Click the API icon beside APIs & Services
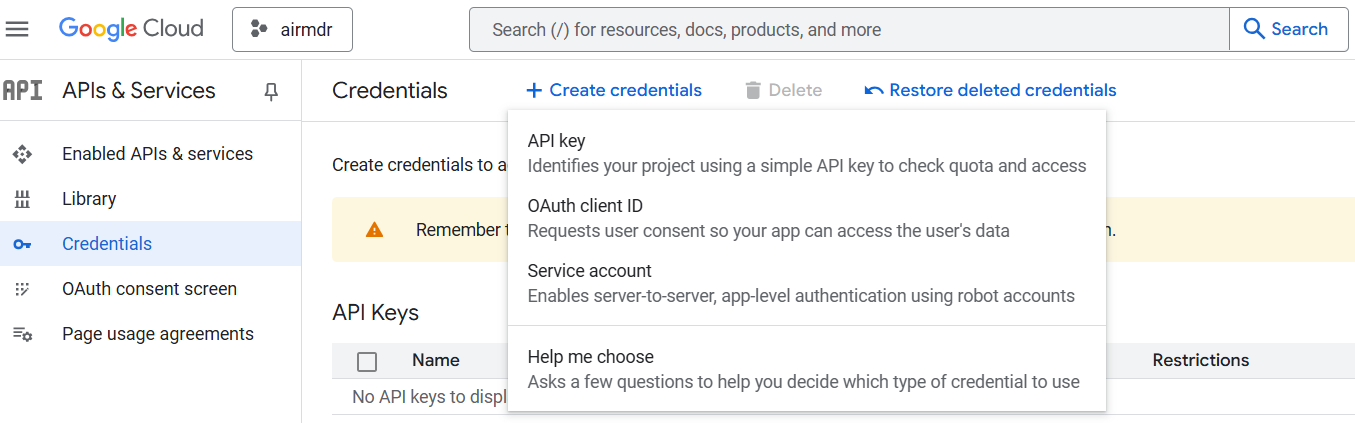This screenshot has width=1355, height=423. (22, 90)
